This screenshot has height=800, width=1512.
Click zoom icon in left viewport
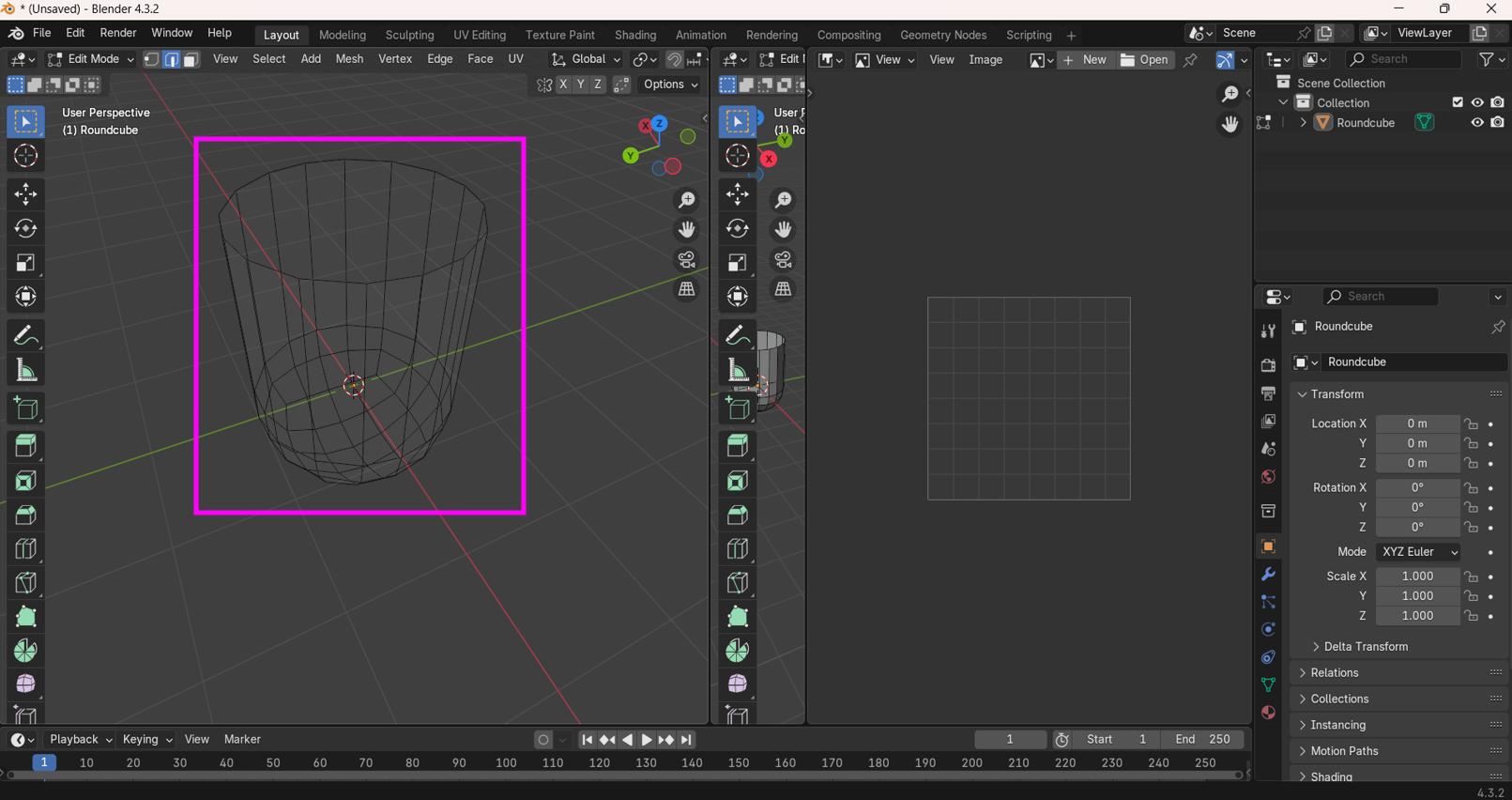tap(687, 200)
